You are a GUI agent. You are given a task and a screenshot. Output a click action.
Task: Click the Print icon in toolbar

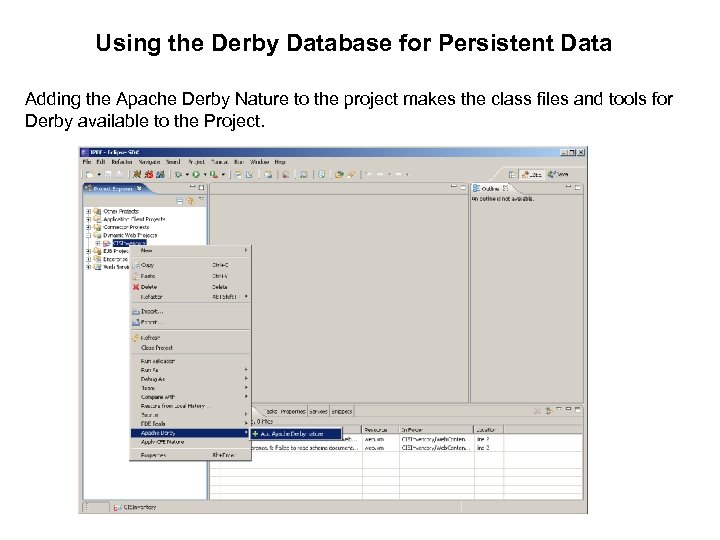click(119, 174)
